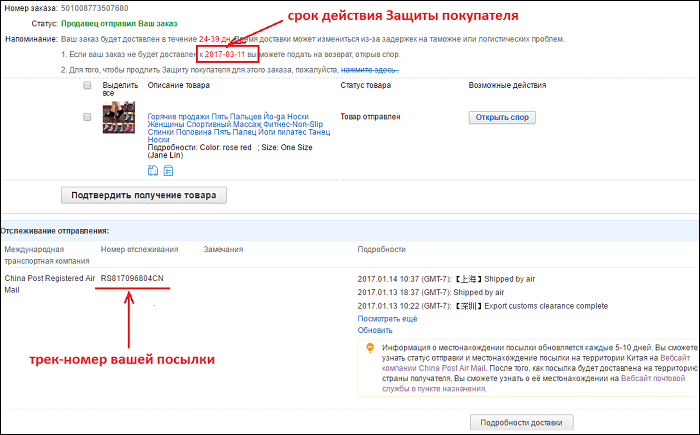Image resolution: width=700 pixels, height=435 pixels.
Task: Click the delivery truck icon under product details
Action: 153,171
